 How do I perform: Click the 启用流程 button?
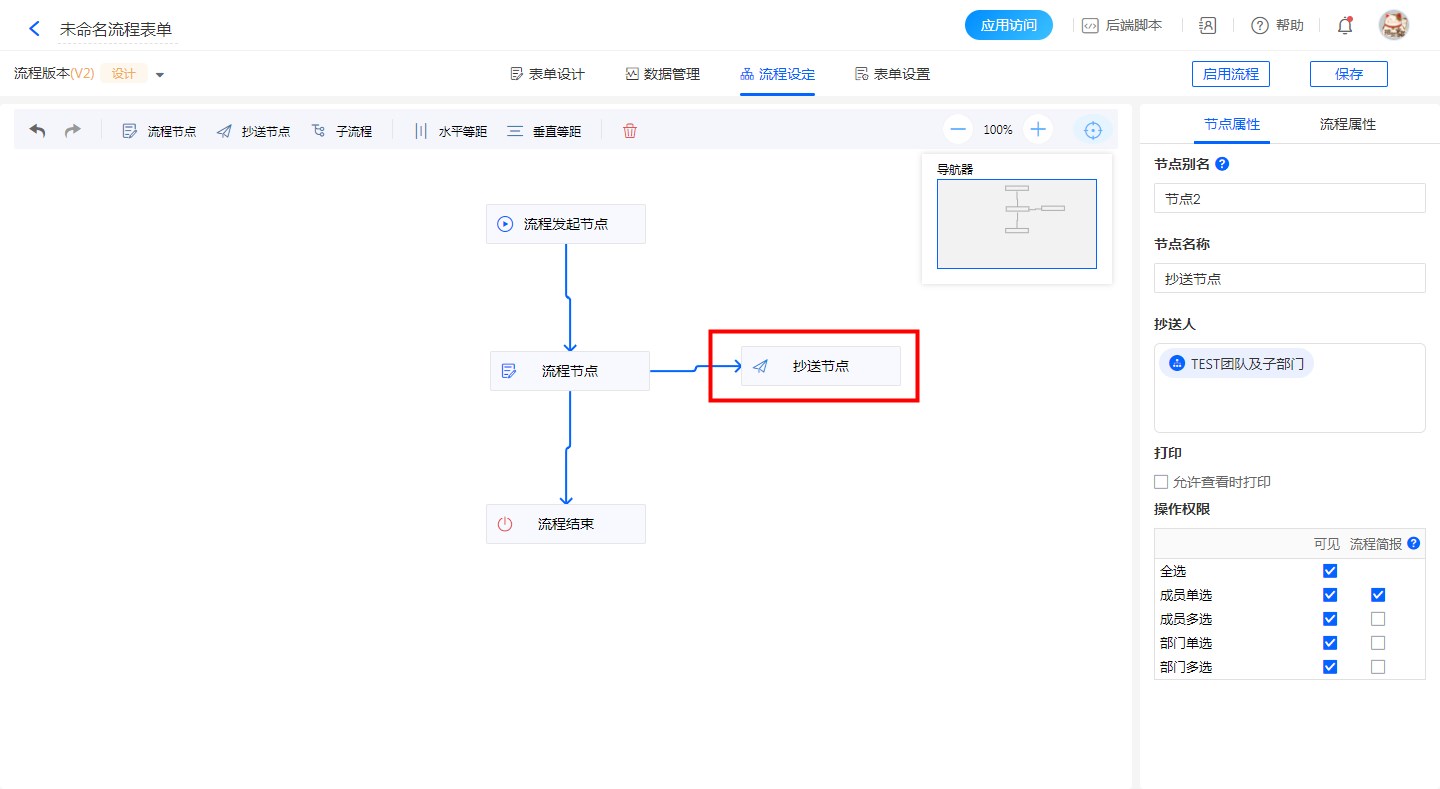click(1230, 74)
